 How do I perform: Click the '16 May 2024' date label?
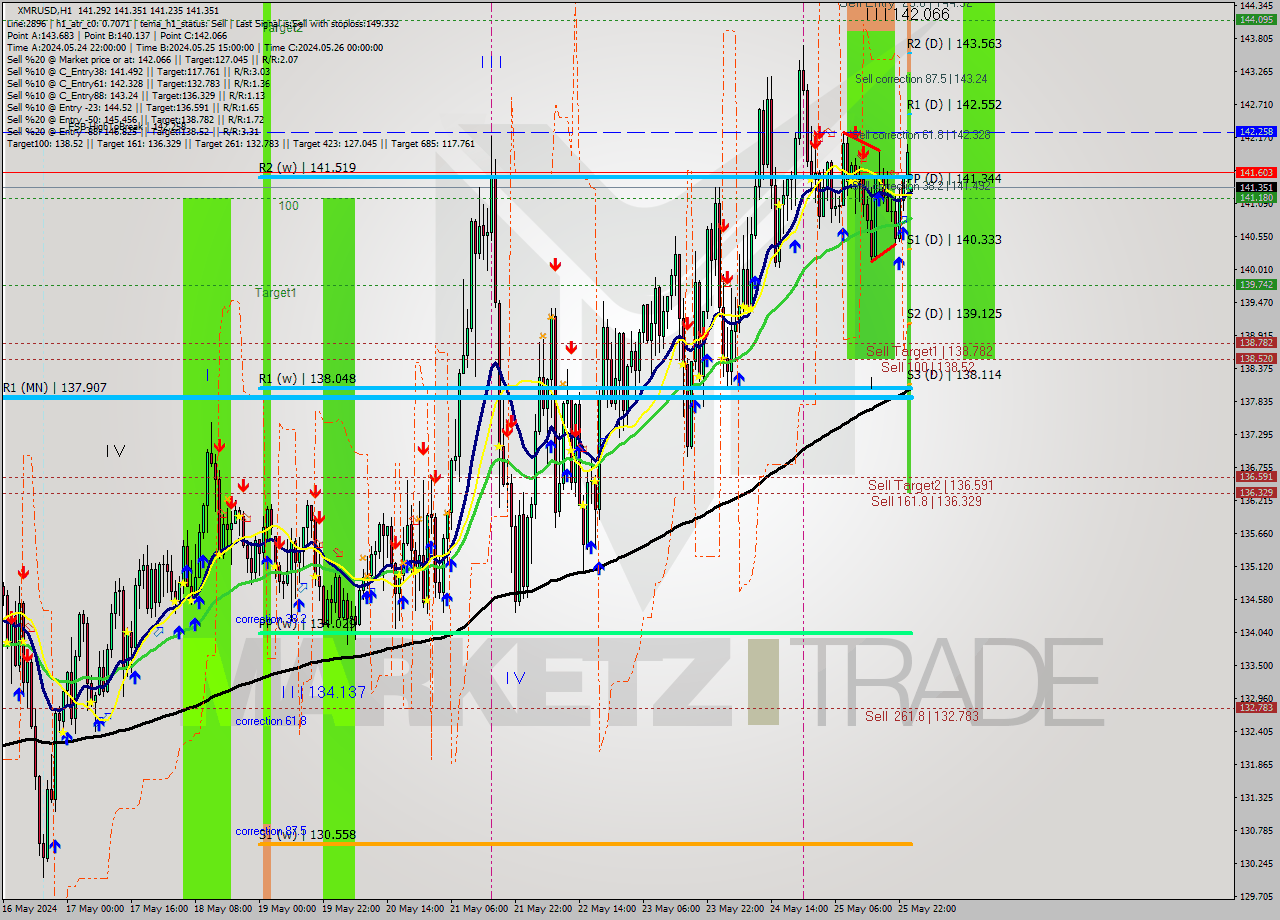(x=30, y=909)
